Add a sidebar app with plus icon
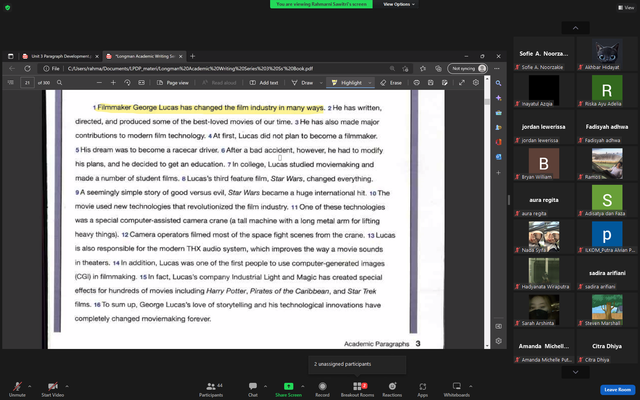This screenshot has height=400, width=640. [498, 173]
